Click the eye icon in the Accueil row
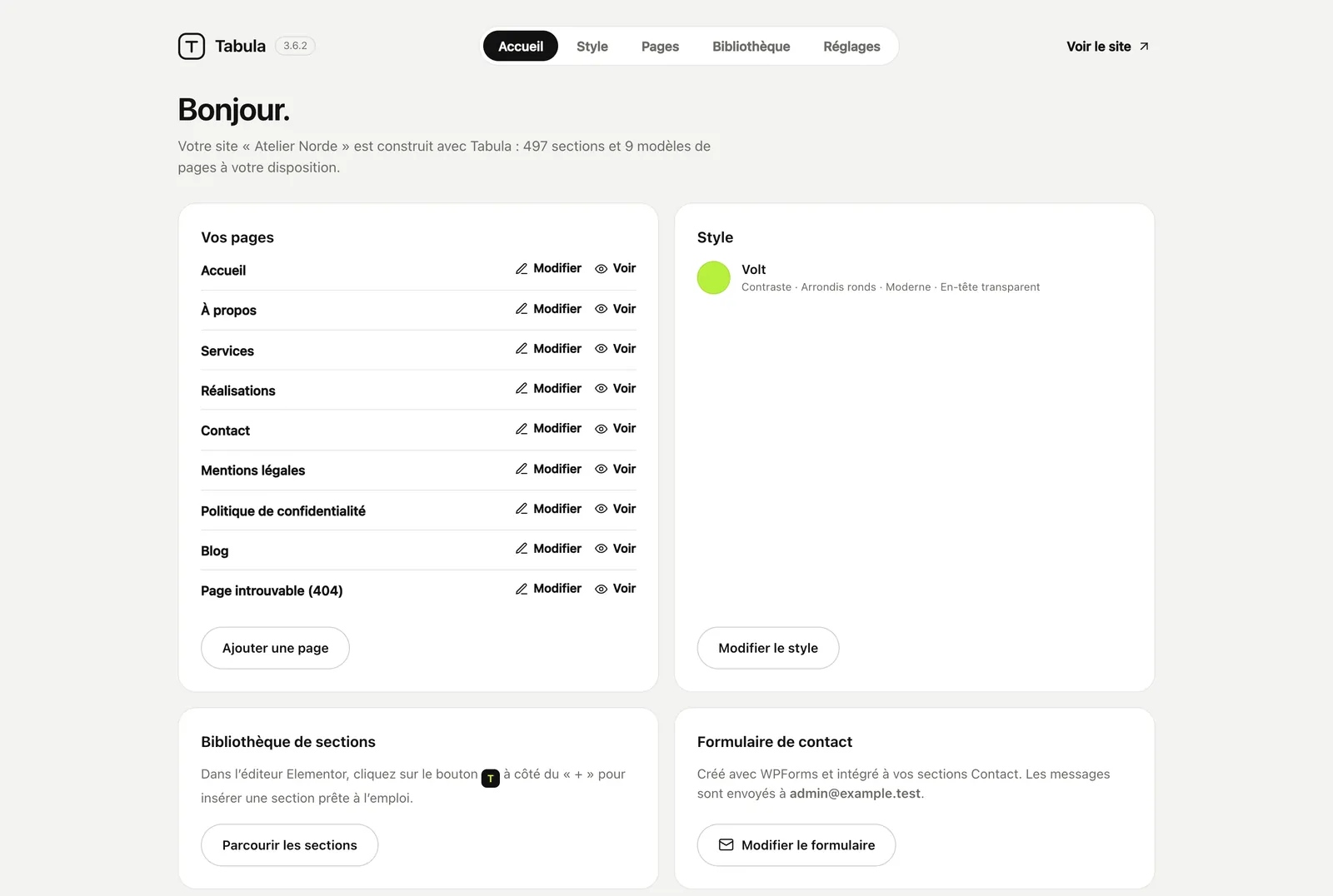1333x896 pixels. [601, 269]
